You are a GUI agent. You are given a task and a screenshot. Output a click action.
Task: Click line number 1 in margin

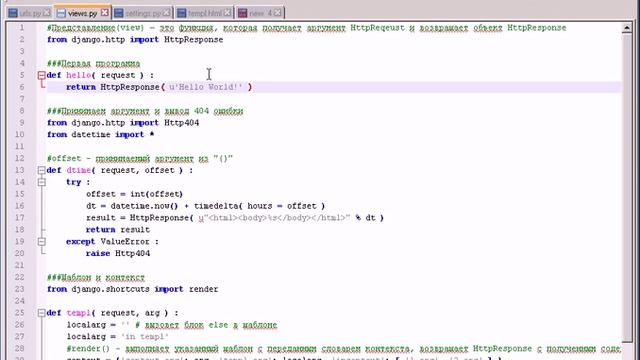pos(22,28)
